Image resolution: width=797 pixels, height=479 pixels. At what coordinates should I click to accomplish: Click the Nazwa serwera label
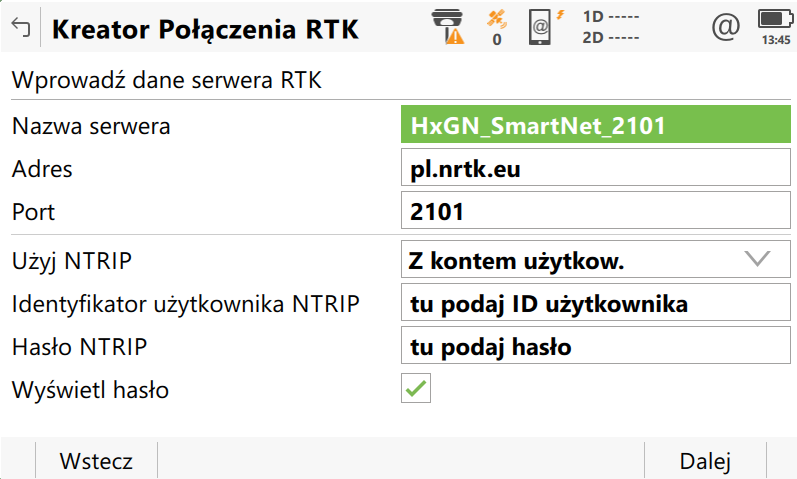(x=91, y=126)
